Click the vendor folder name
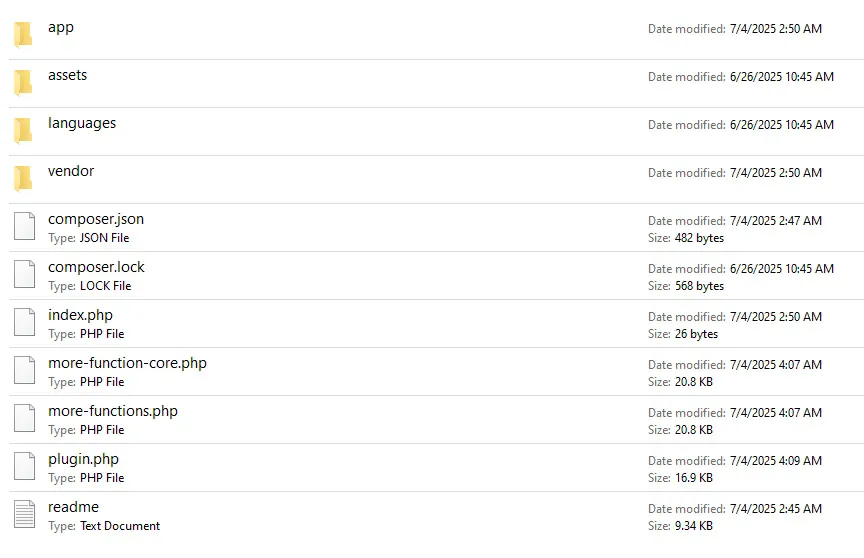 click(x=71, y=171)
